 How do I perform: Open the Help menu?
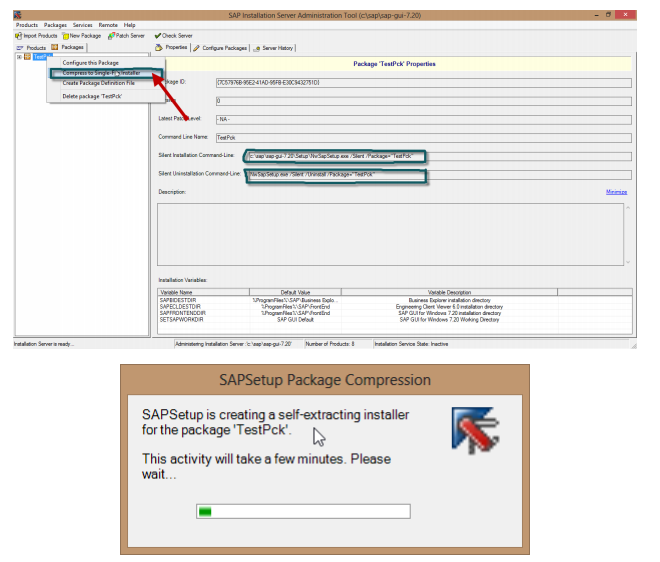click(130, 25)
